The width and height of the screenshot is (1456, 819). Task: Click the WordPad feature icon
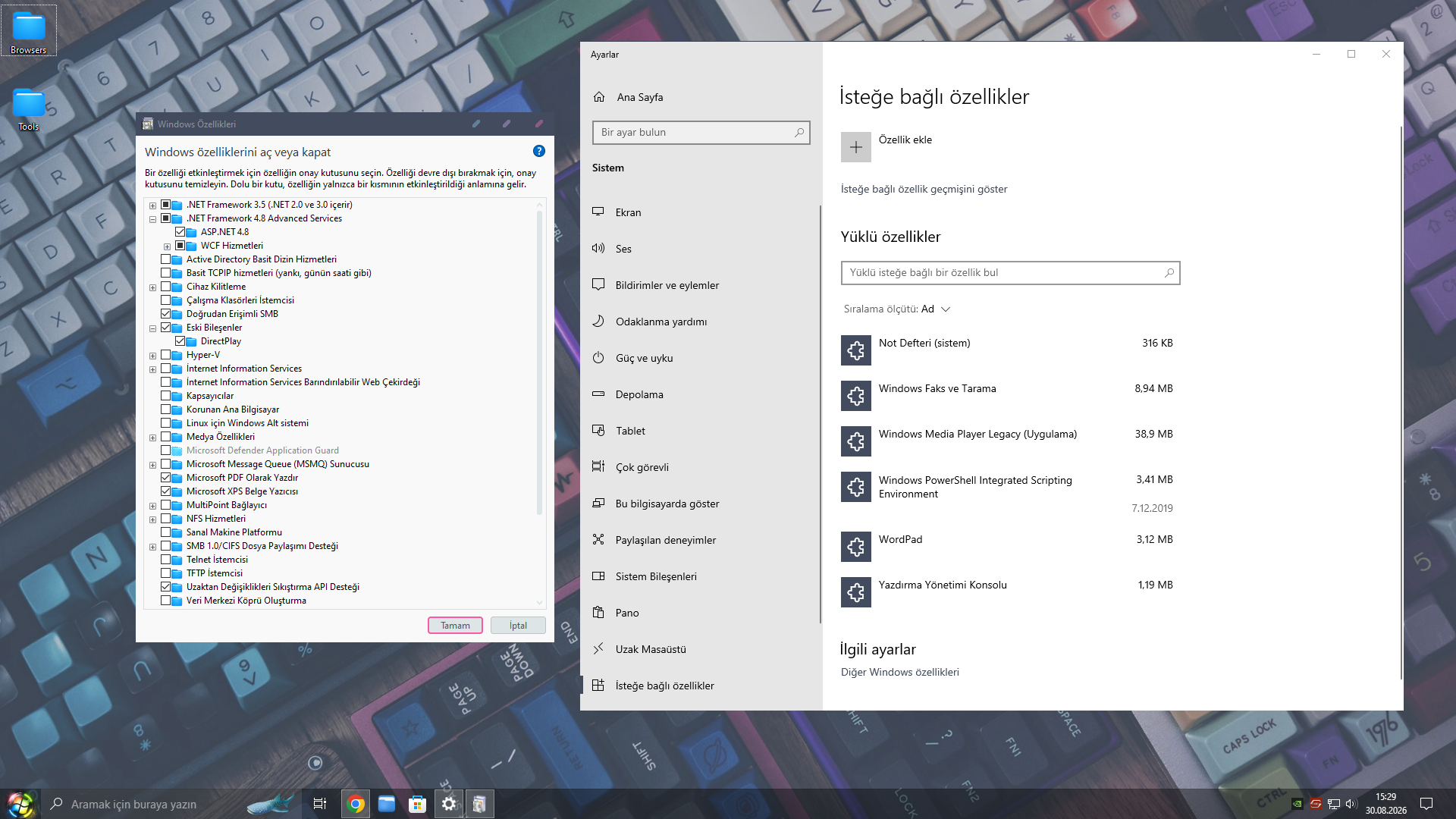[x=856, y=547]
